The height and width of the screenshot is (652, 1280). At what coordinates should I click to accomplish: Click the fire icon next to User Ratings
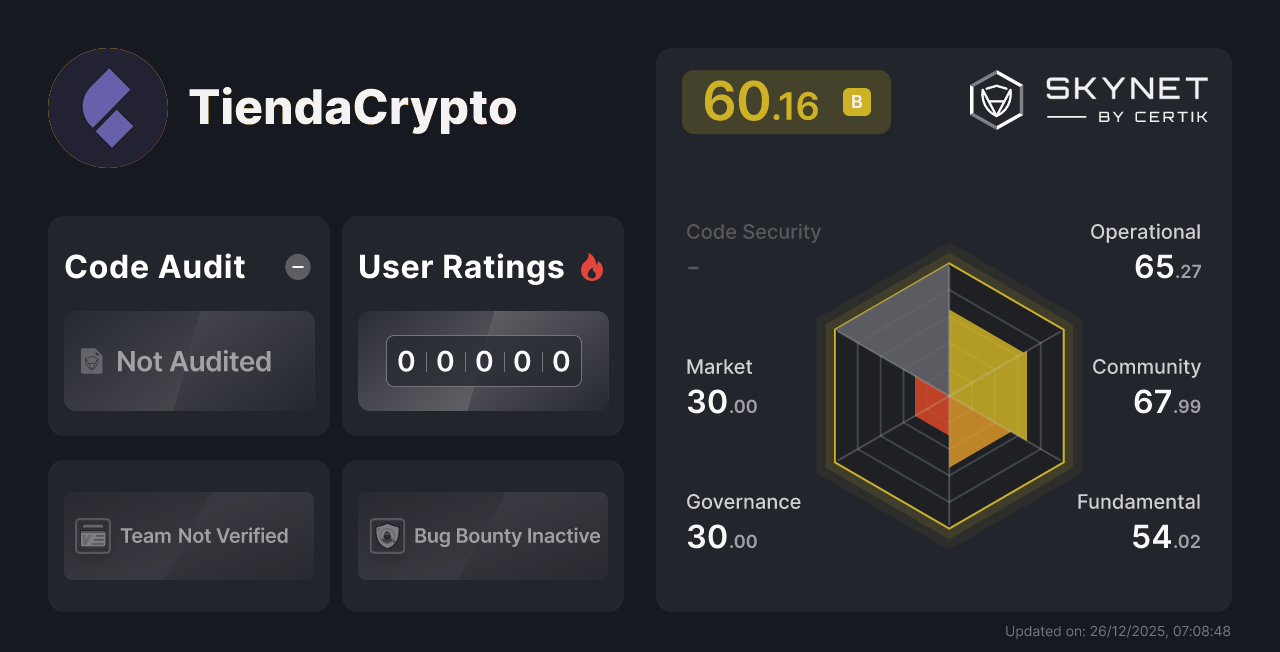click(591, 266)
